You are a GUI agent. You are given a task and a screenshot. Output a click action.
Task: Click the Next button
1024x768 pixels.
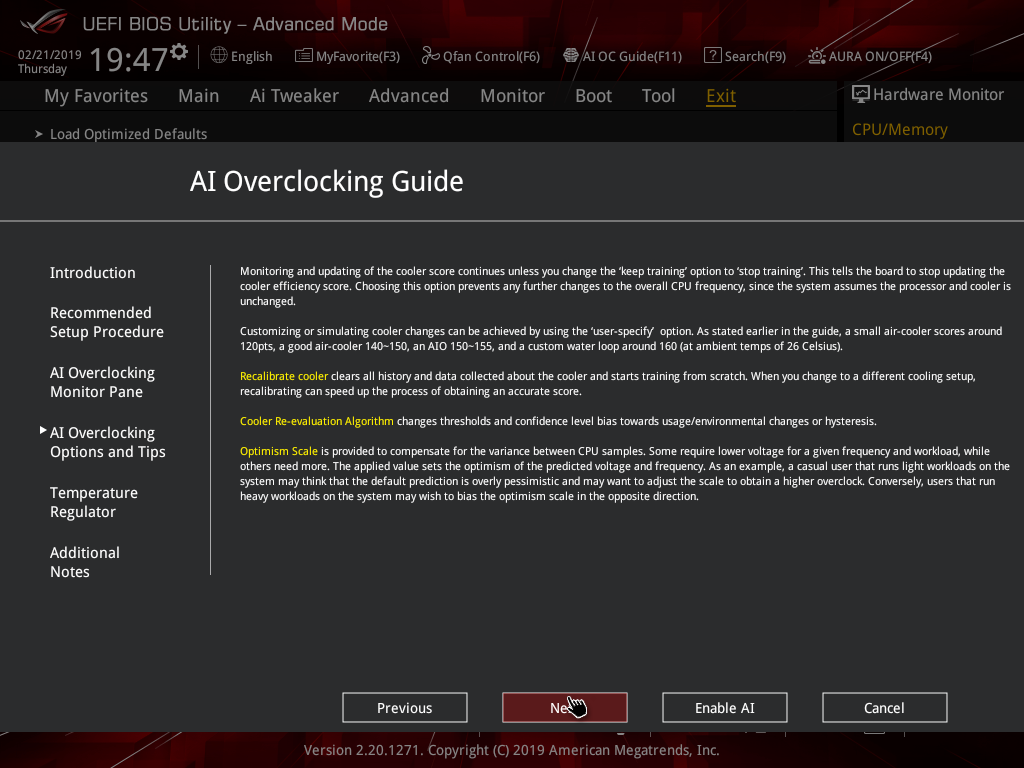click(565, 708)
